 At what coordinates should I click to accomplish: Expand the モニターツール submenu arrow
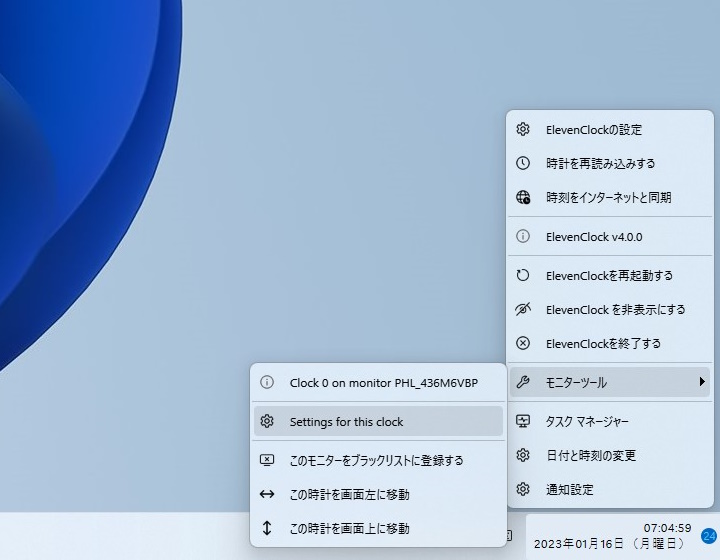coord(702,381)
